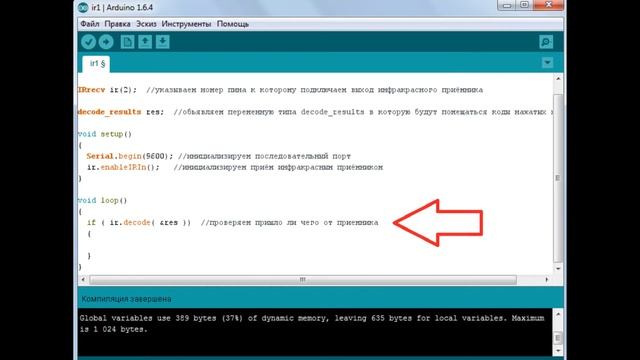Viewport: 640px width, 360px height.
Task: Click horizontal scrollbar right arrow
Action: point(547,280)
